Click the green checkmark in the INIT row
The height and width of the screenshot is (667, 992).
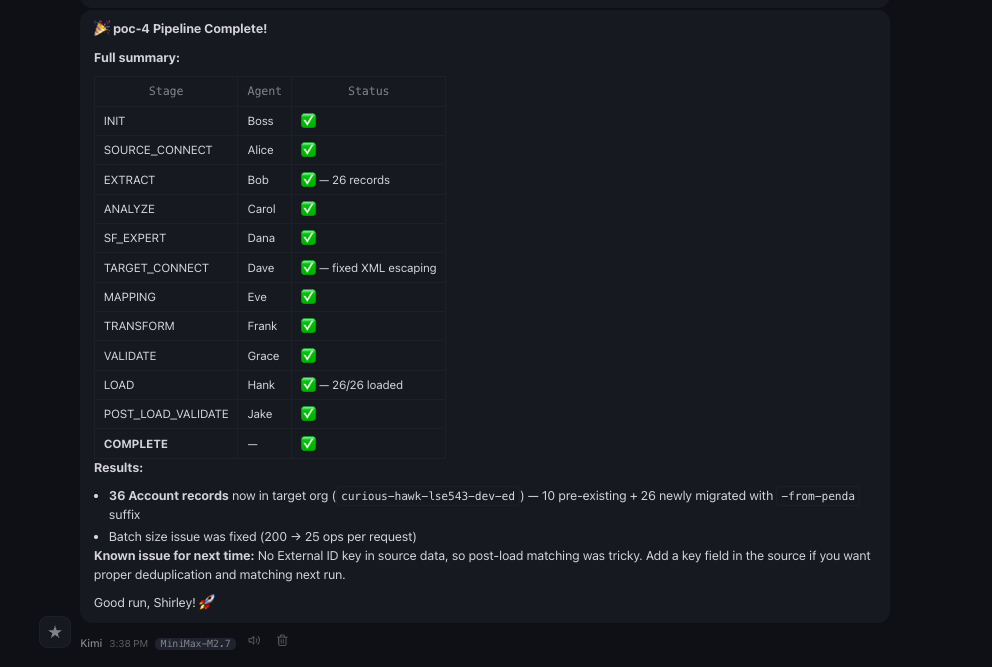(308, 121)
